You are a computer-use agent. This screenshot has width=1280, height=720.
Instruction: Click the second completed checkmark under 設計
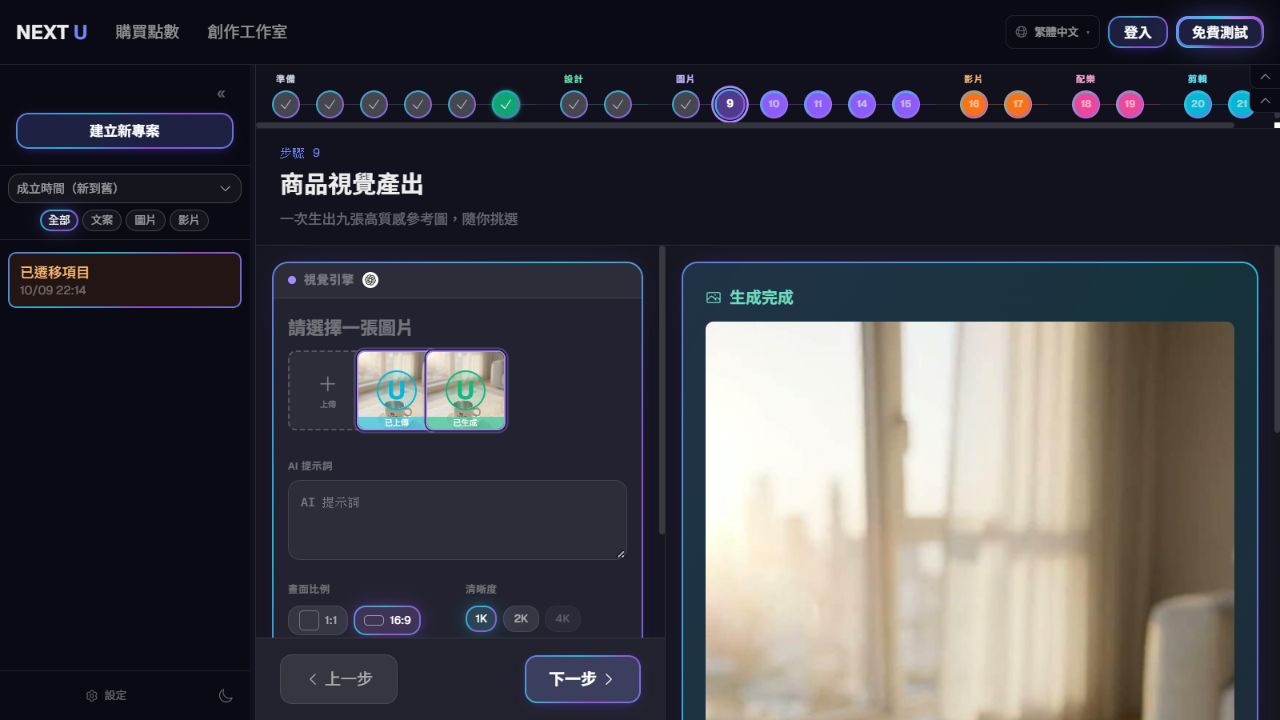pyautogui.click(x=618, y=104)
